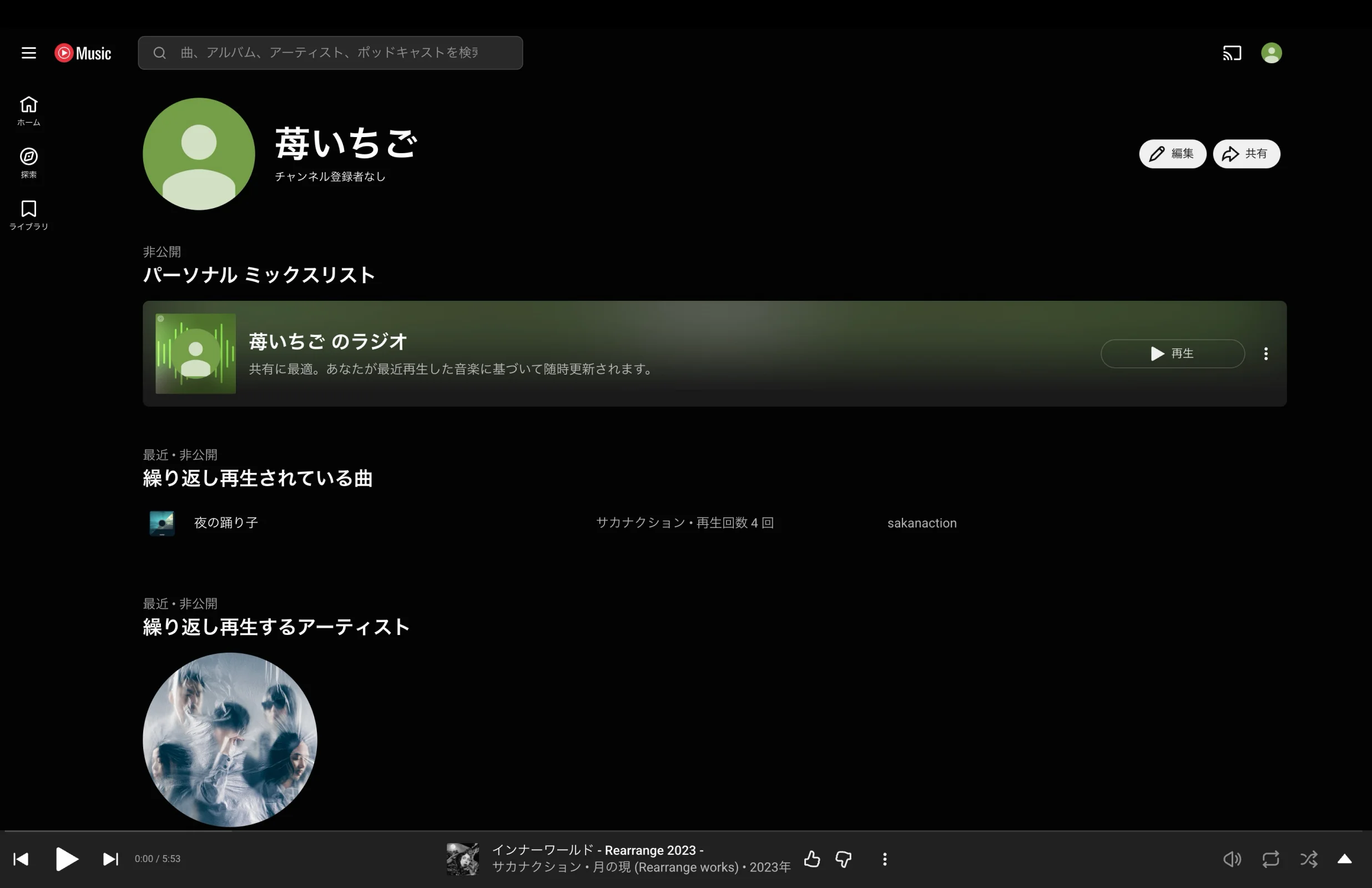Viewport: 1372px width, 888px height.
Task: Click the 苺いちご channel name
Action: 346,143
